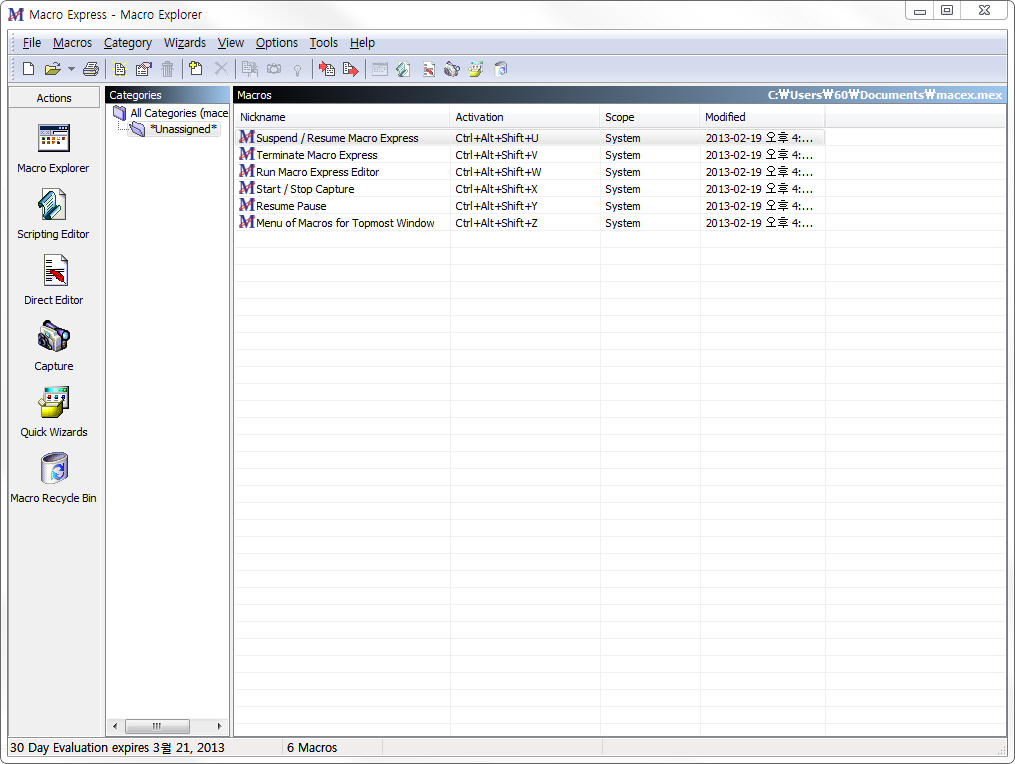Add a new category with toolbar icon
1015x764 pixels.
195,69
